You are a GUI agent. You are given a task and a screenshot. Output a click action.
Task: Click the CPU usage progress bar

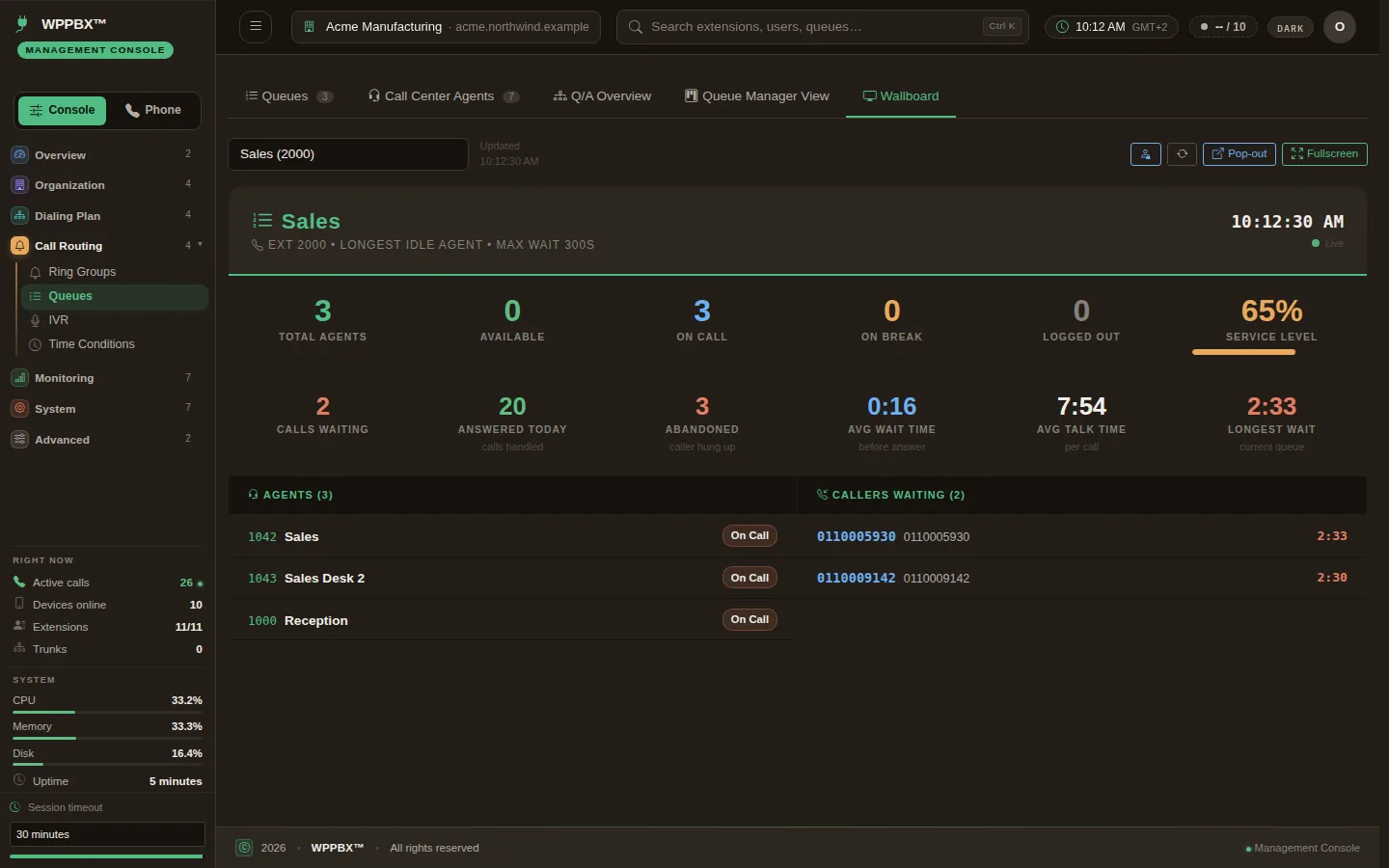click(107, 712)
